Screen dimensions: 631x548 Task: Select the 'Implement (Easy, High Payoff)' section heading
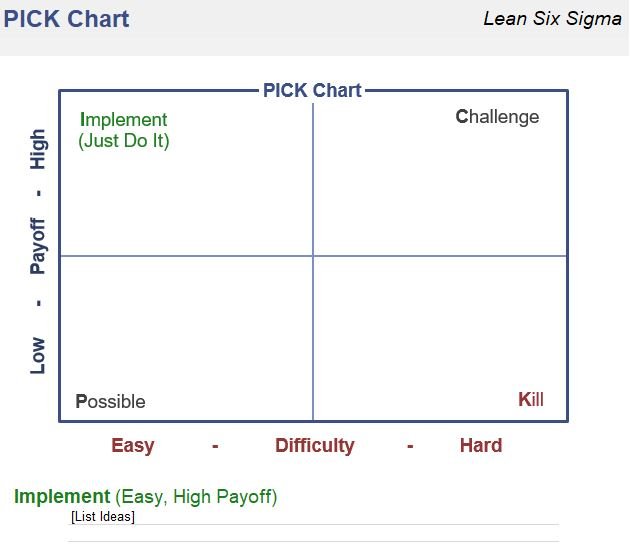(146, 496)
